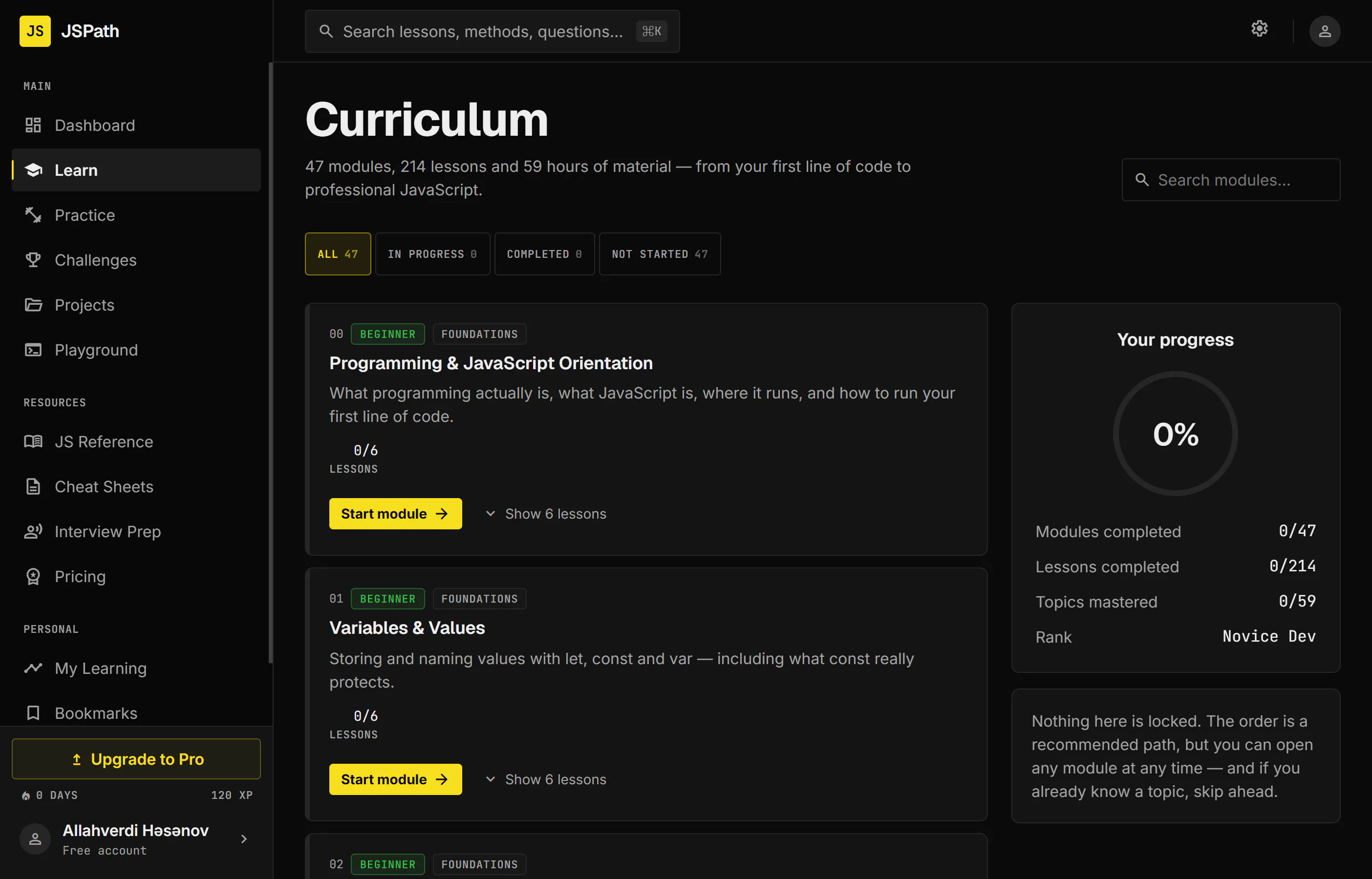Image resolution: width=1372 pixels, height=879 pixels.
Task: Click the streak flame icon
Action: [x=26, y=795]
